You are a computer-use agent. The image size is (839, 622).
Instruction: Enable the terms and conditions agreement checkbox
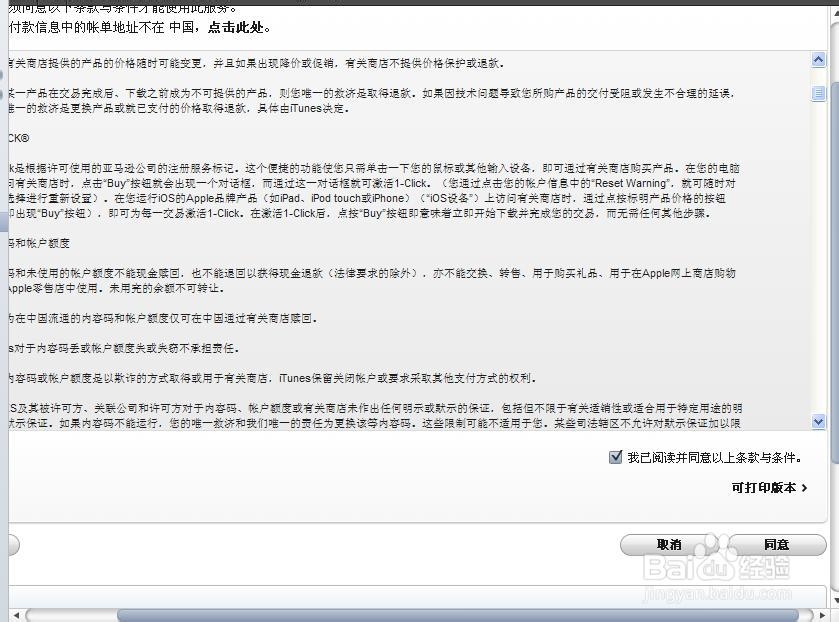[x=617, y=457]
